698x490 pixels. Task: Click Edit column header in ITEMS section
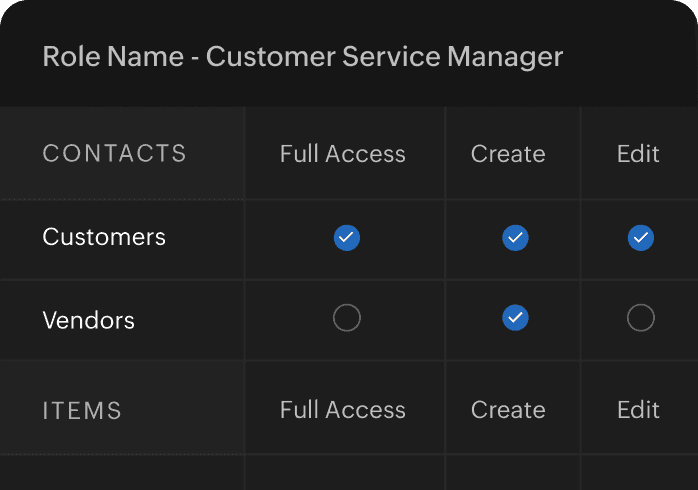(x=638, y=410)
